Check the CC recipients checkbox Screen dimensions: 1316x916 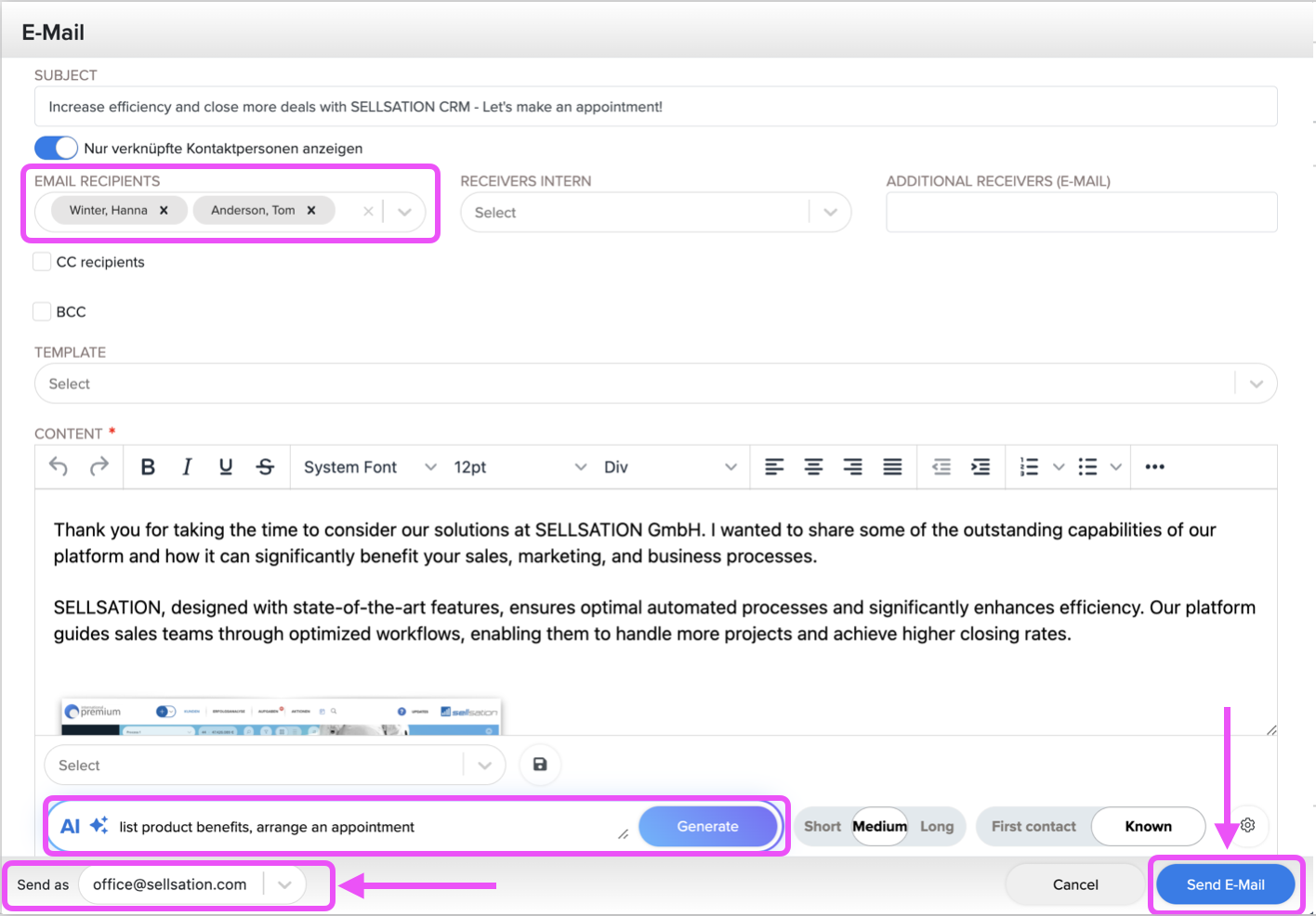pos(42,261)
